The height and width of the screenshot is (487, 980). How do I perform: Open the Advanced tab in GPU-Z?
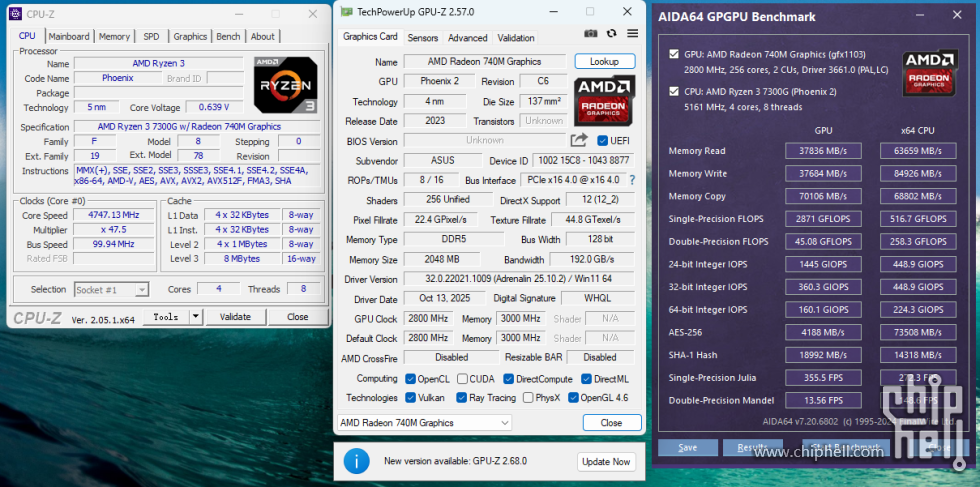[468, 38]
